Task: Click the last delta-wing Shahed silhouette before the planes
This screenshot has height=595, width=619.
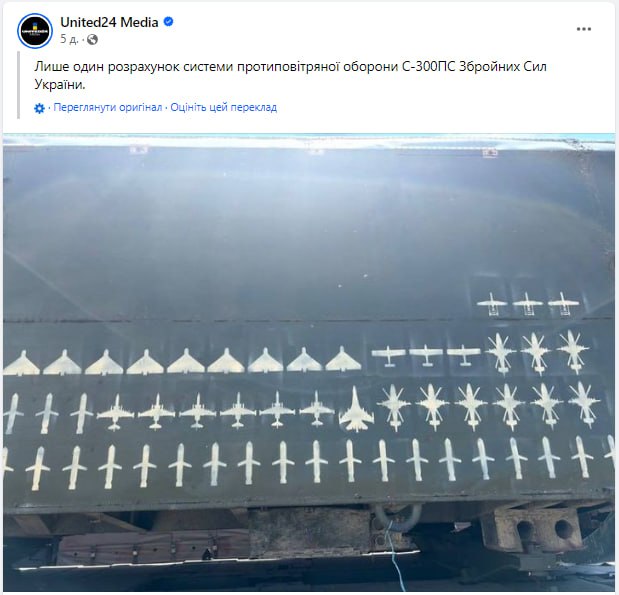Action: point(343,359)
